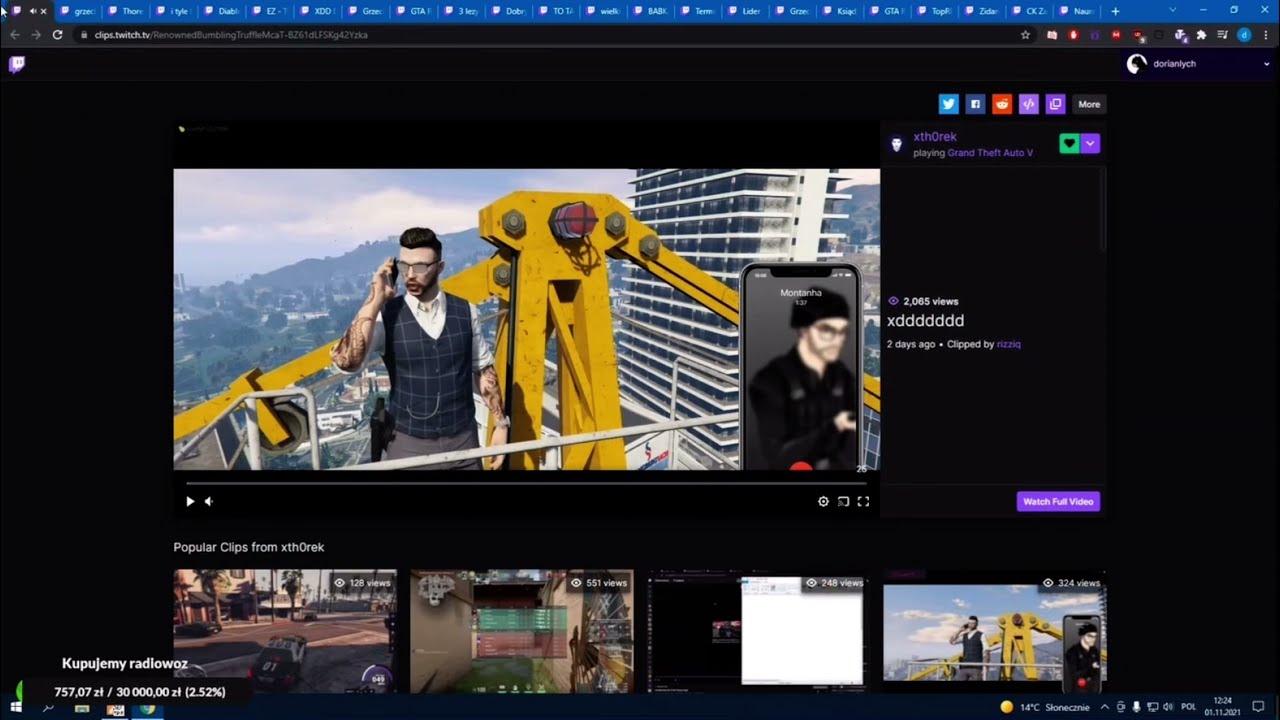This screenshot has width=1280, height=720.
Task: Toggle the green follow heart button
Action: [x=1069, y=144]
